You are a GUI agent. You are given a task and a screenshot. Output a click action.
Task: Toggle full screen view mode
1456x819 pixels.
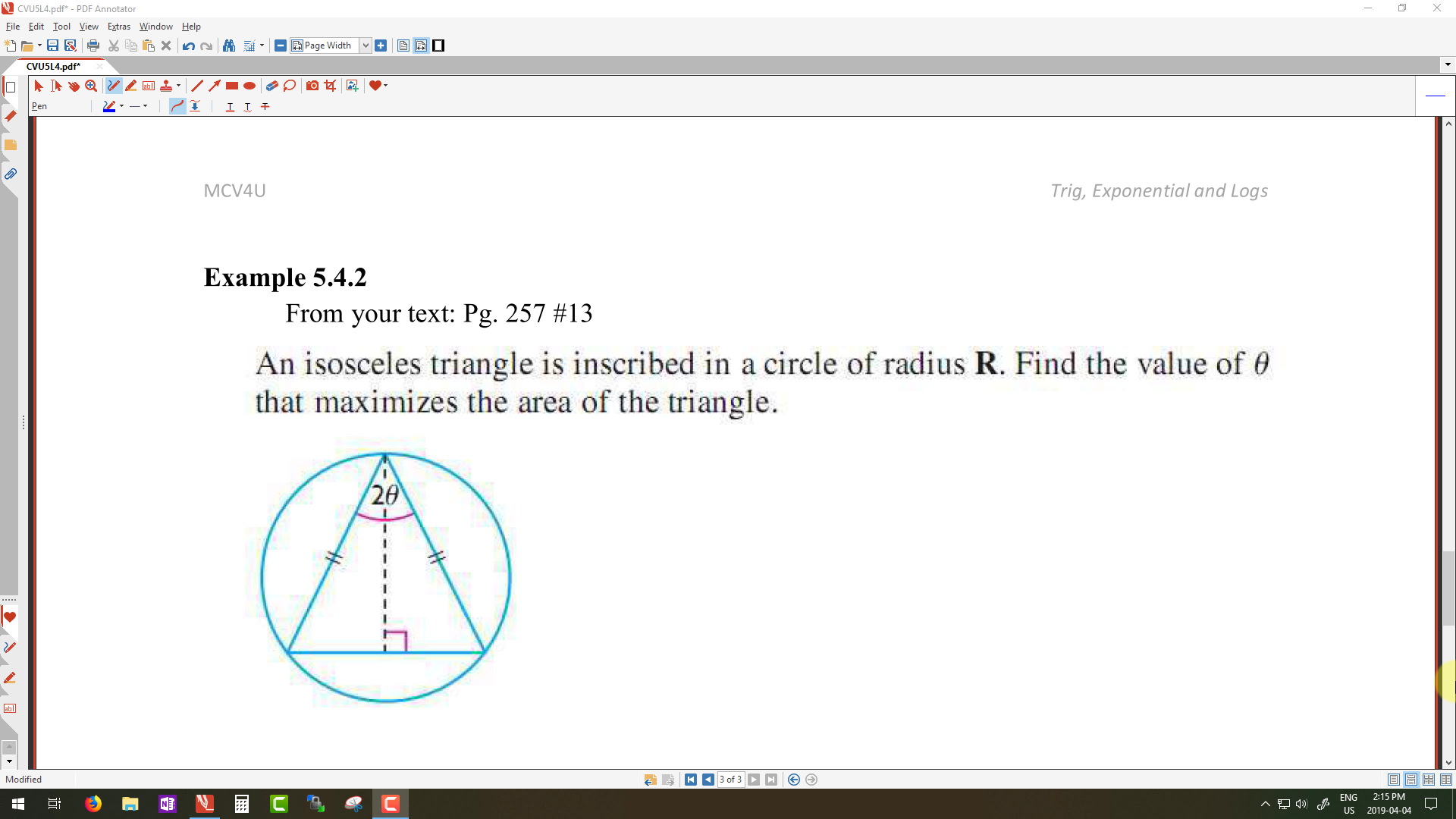pos(438,45)
